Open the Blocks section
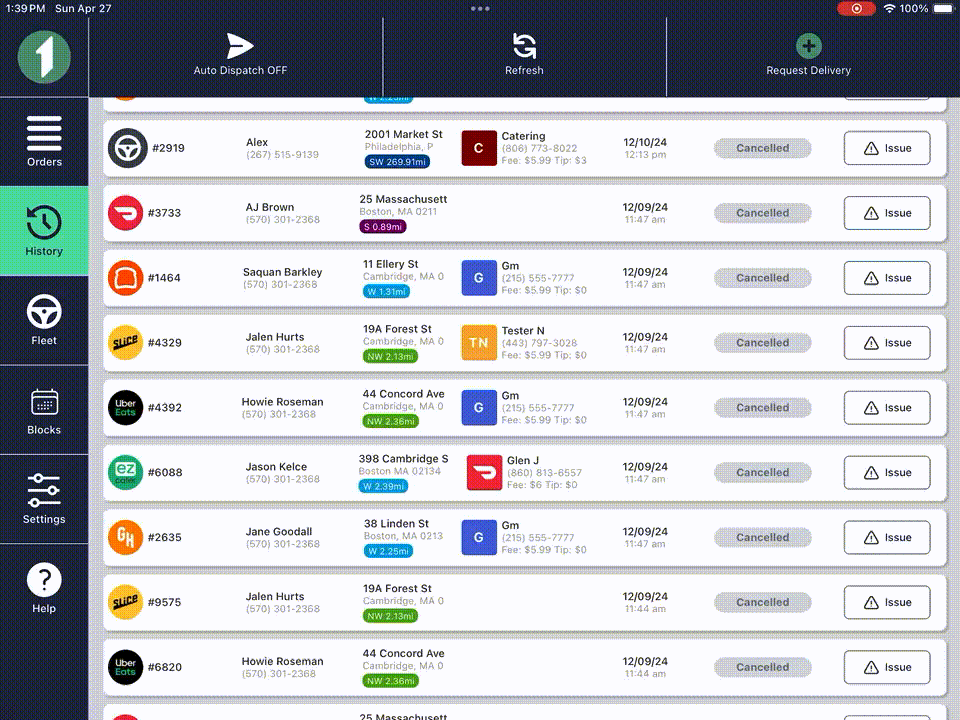The height and width of the screenshot is (720, 960). (44, 410)
